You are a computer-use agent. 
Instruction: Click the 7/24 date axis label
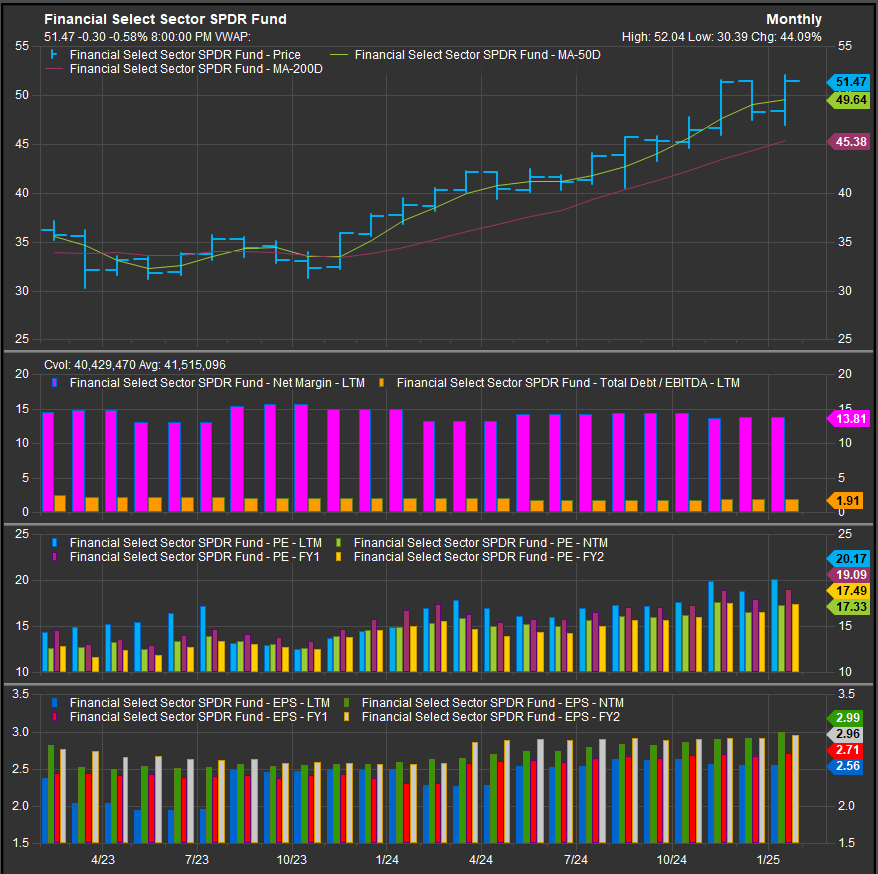pos(576,860)
